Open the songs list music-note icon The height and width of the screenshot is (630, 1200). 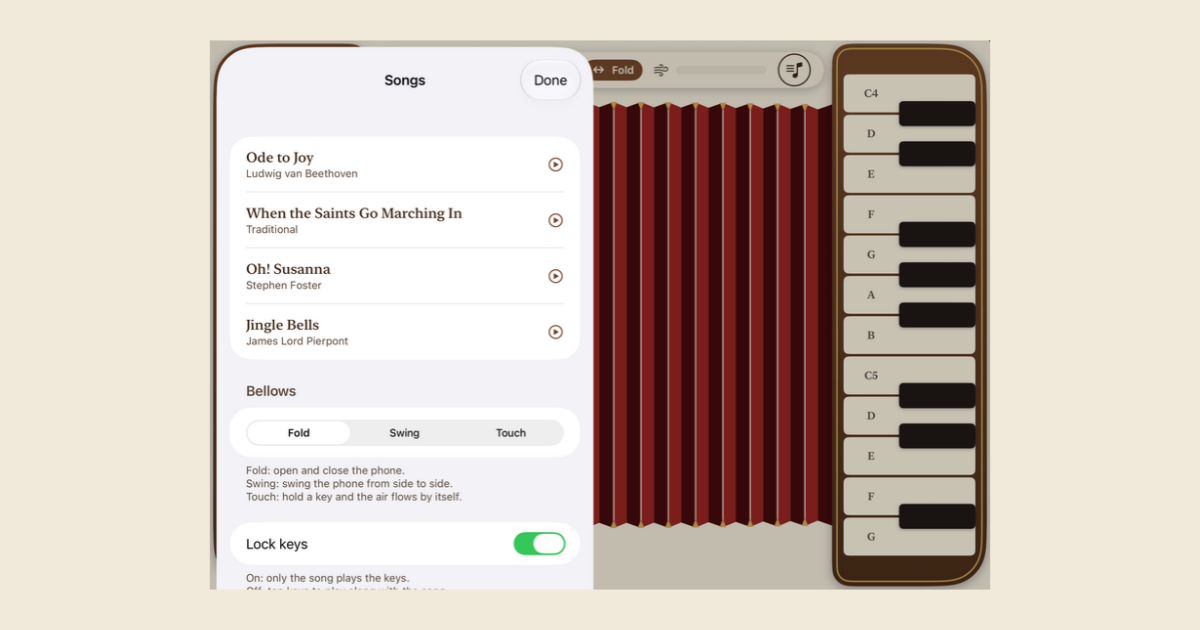click(x=794, y=70)
